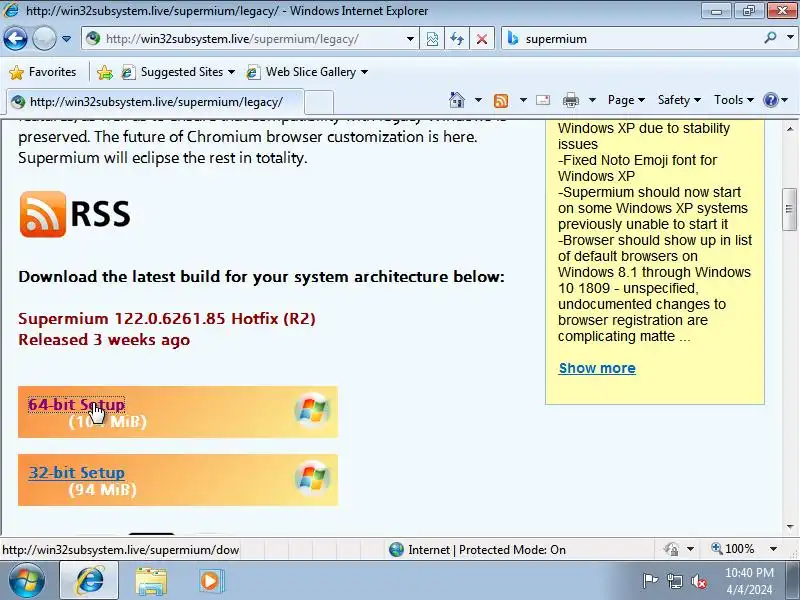Viewport: 800px width, 600px height.
Task: Open the search provider dropdown arrow
Action: point(790,38)
